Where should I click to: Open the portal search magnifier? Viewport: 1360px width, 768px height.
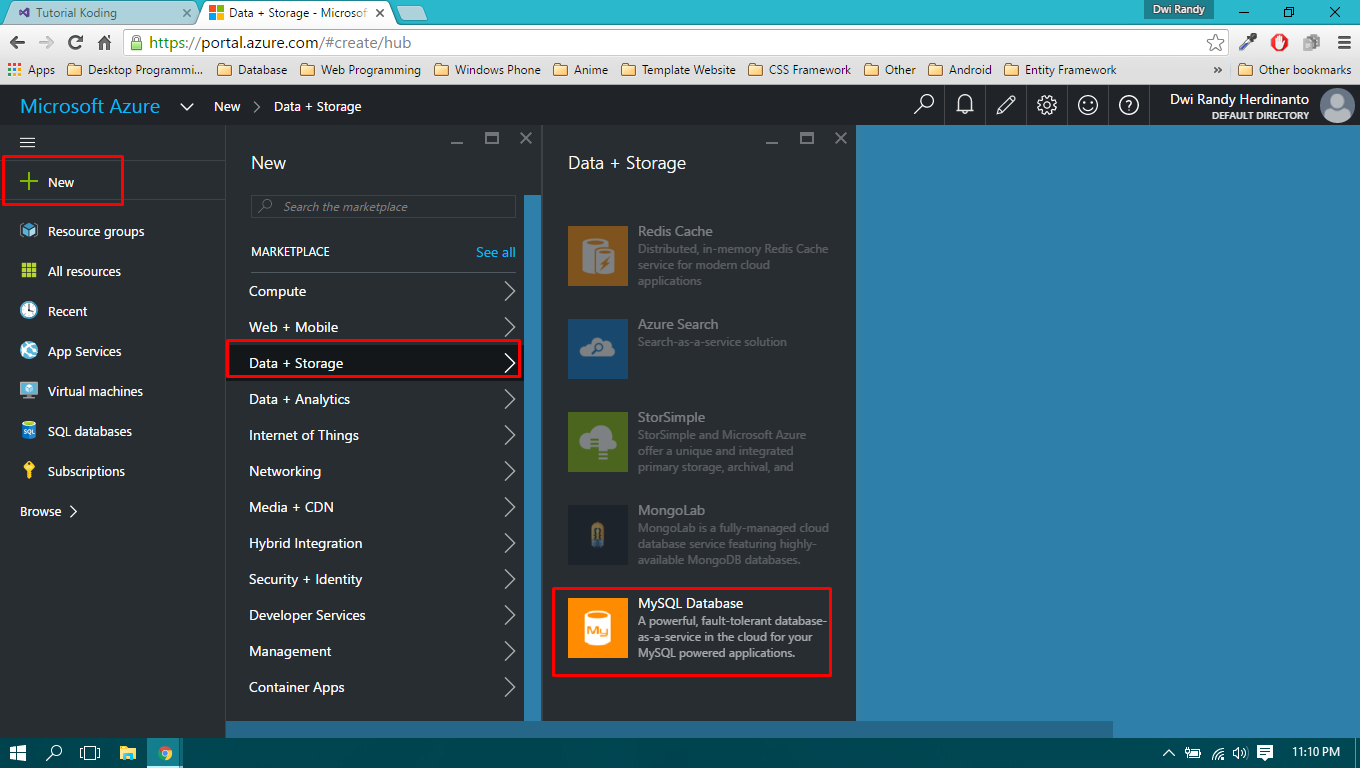[923, 105]
